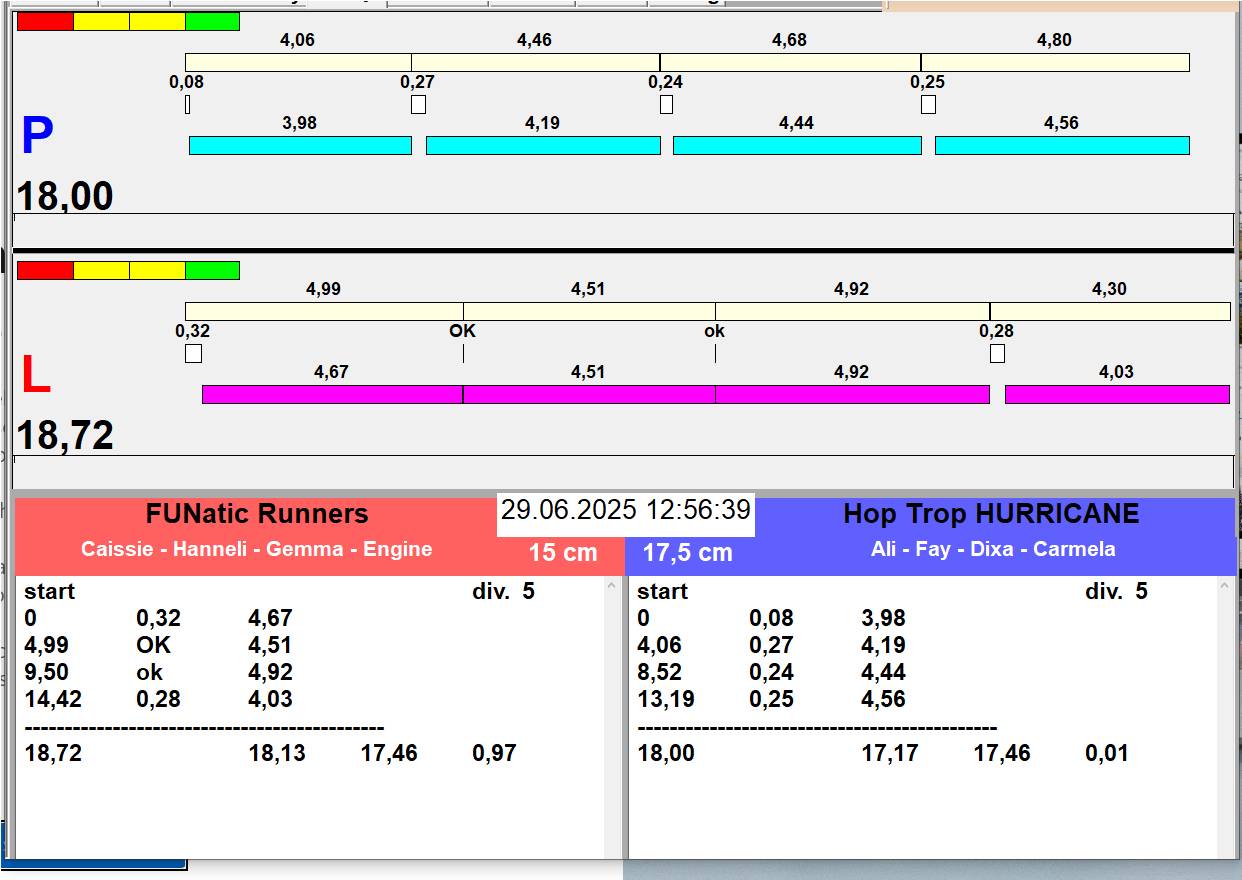
Task: Select the blue P lane letter
Action: coord(37,137)
